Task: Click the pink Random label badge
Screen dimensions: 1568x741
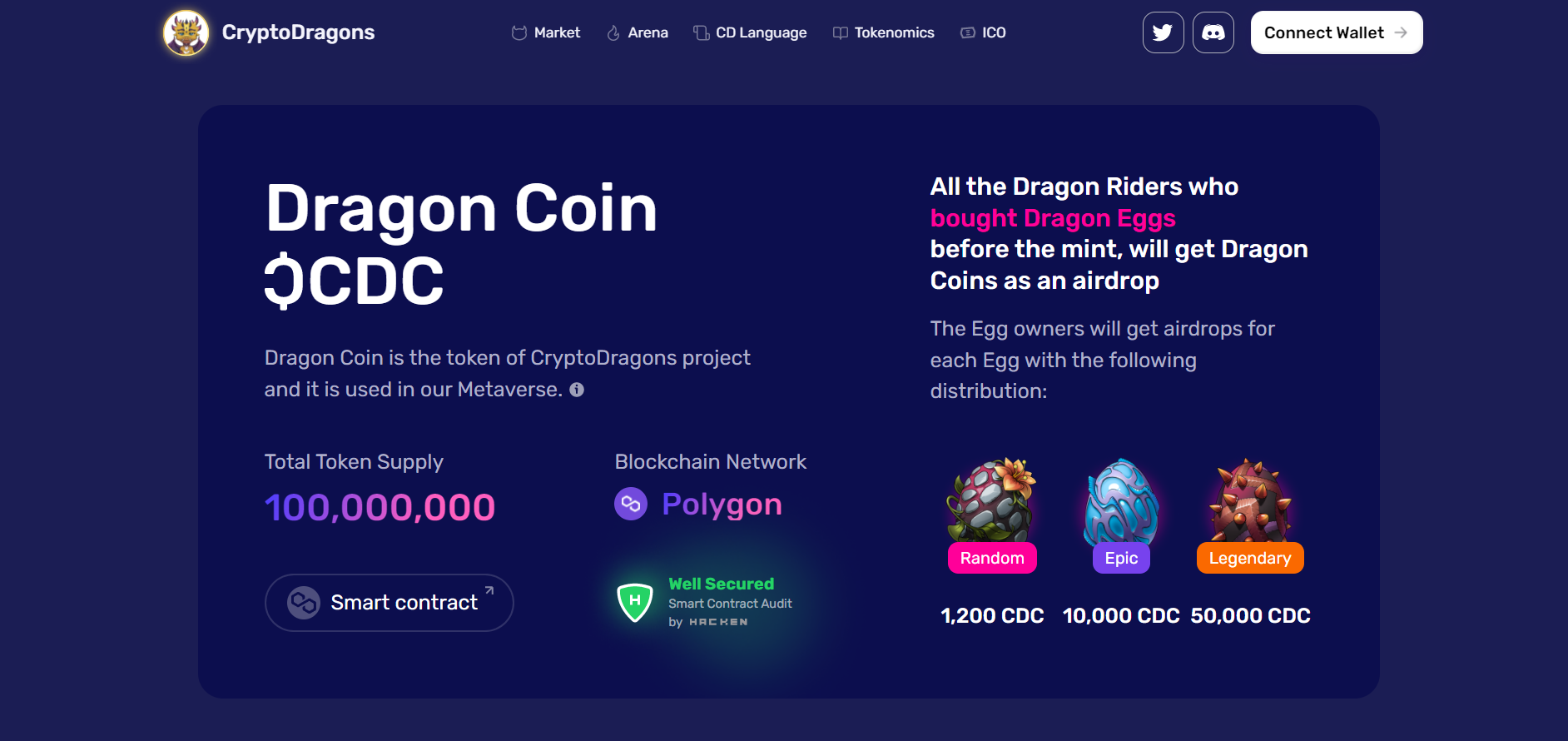Action: coord(992,558)
